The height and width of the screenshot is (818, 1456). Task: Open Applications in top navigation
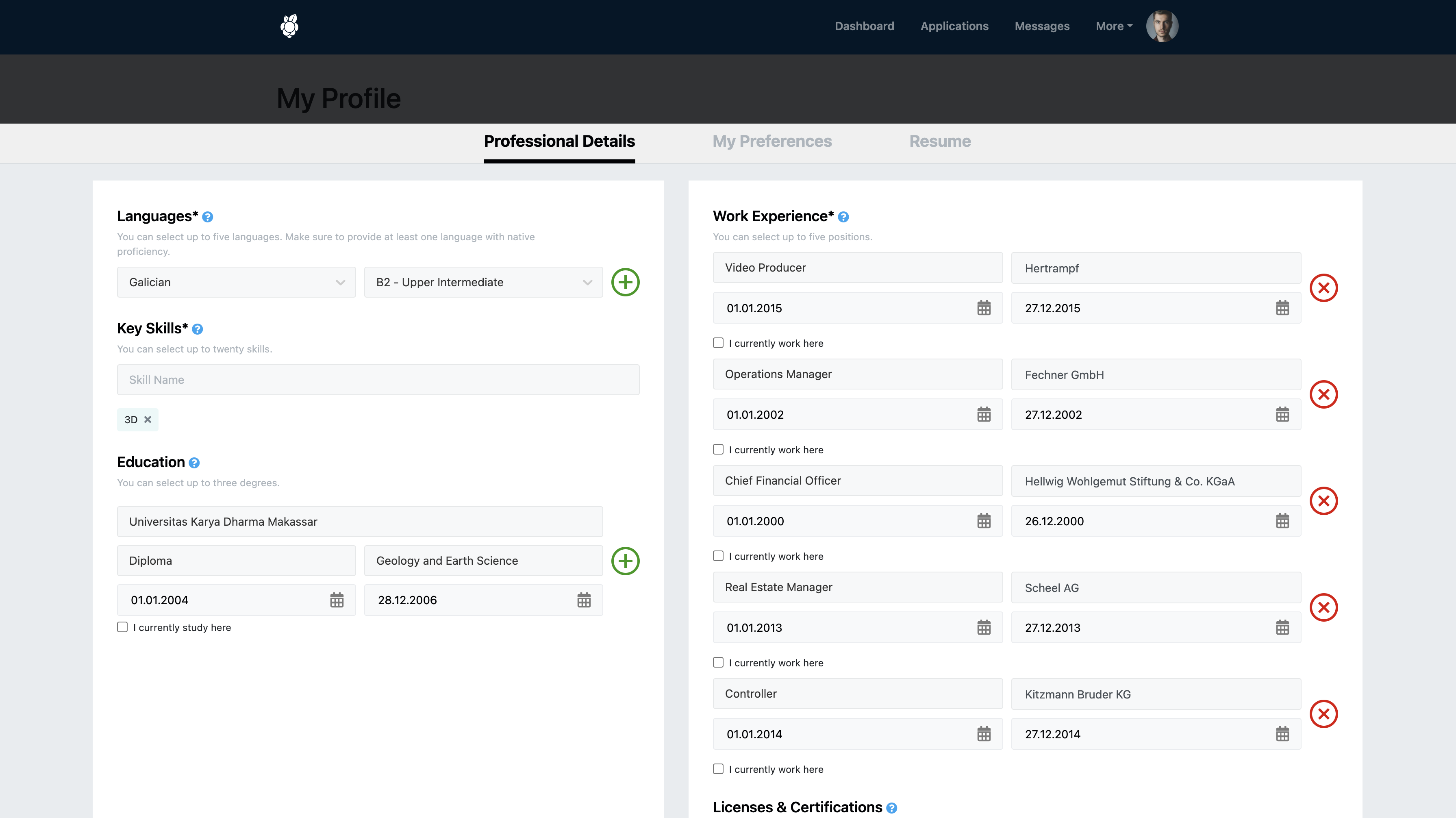point(954,26)
